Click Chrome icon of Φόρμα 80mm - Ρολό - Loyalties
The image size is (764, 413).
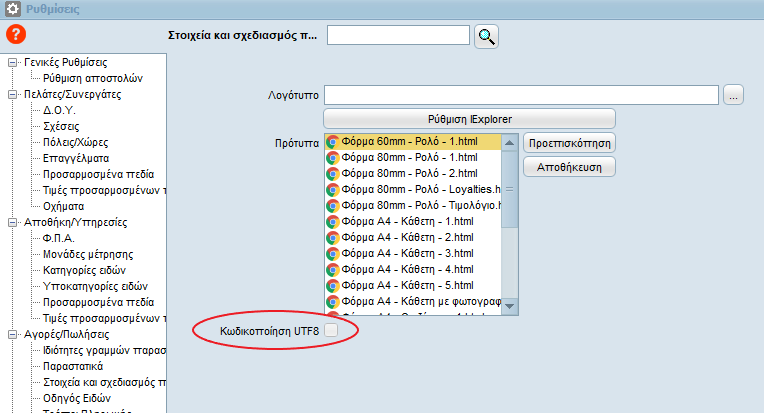(x=333, y=189)
